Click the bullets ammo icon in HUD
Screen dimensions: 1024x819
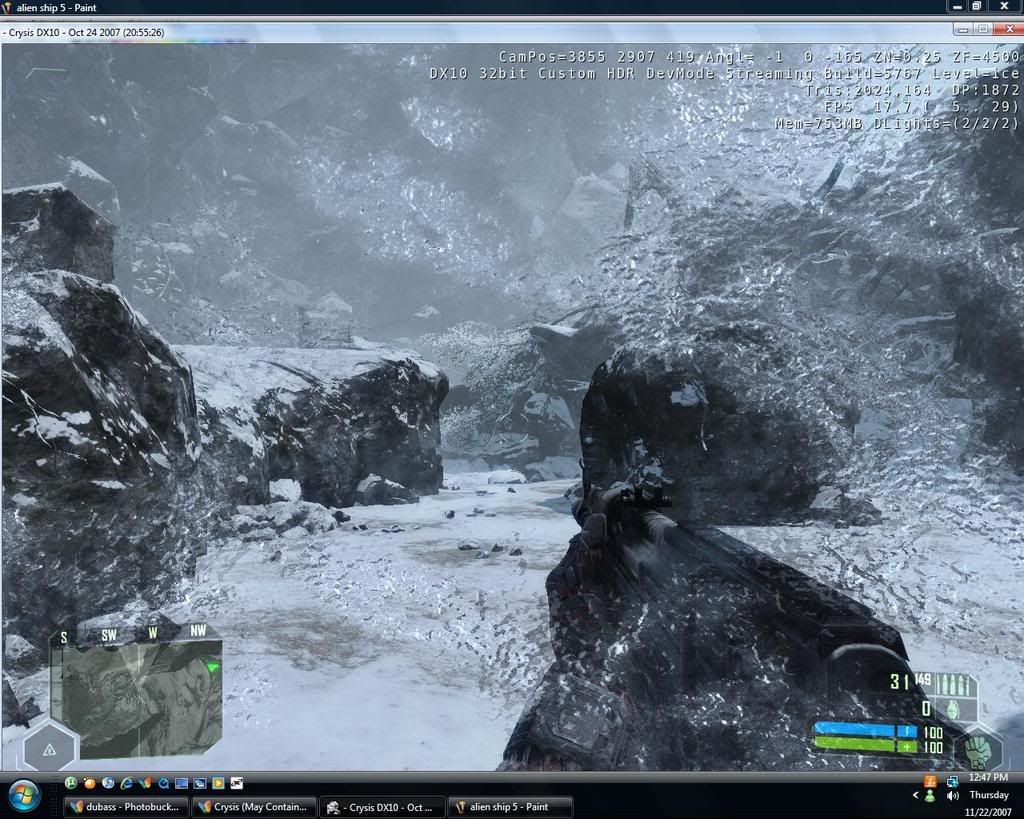pos(952,685)
